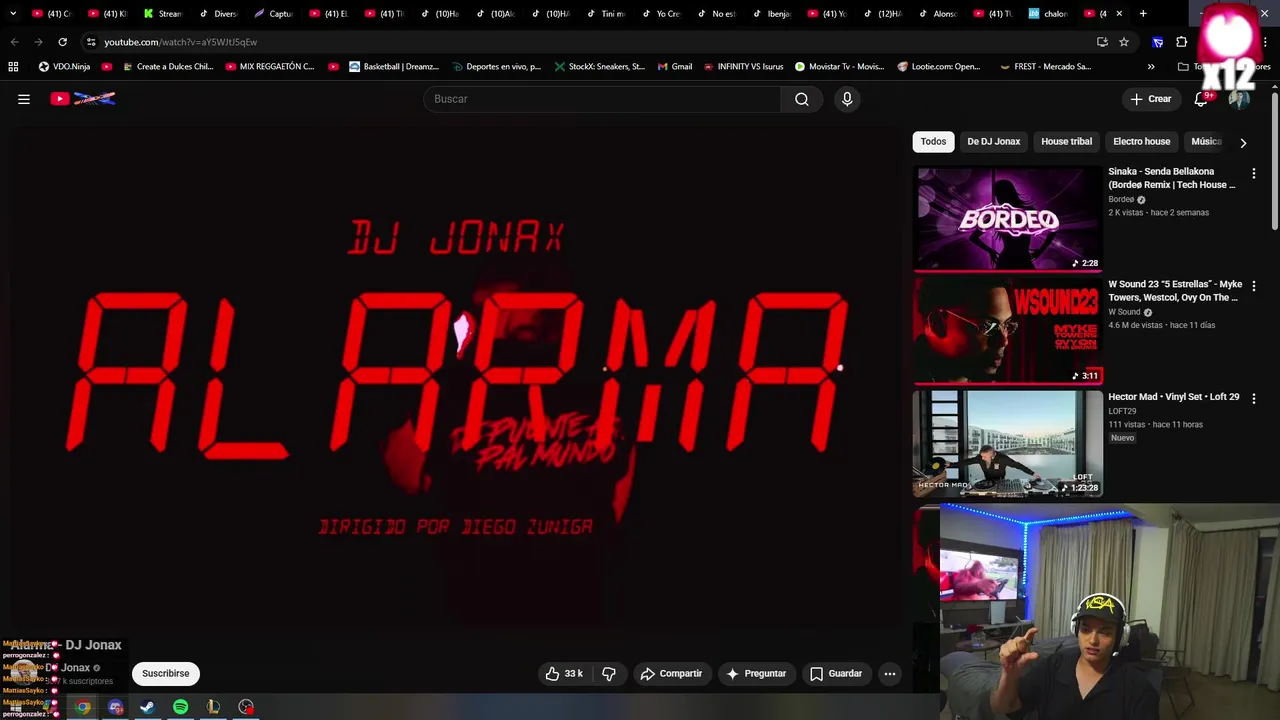Open more actions ellipsis under video
Viewport: 1280px width, 720px height.
coord(889,674)
